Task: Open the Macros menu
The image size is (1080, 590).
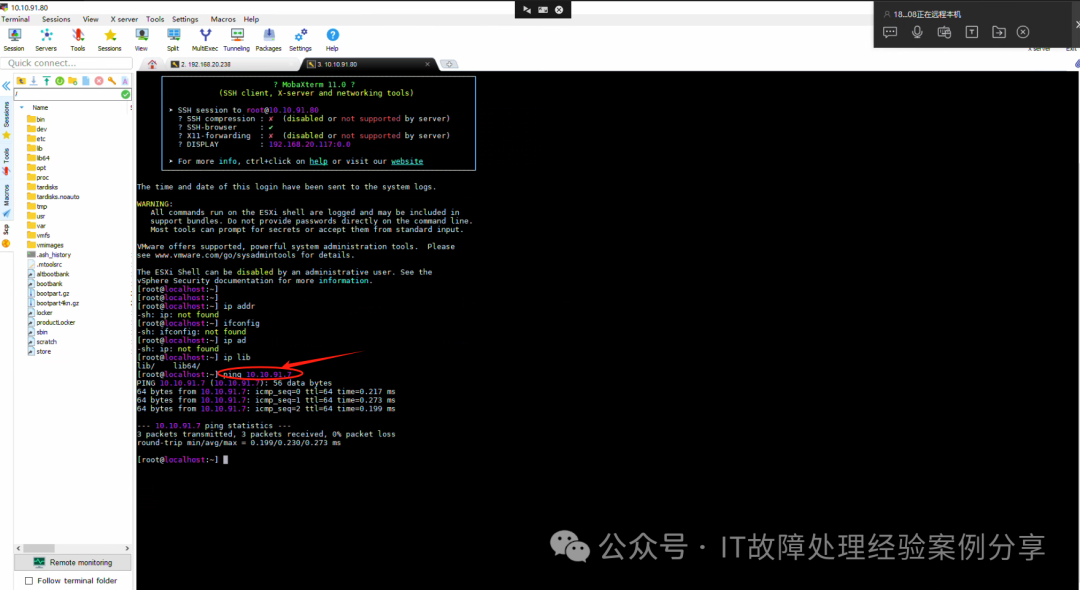Action: 222,19
